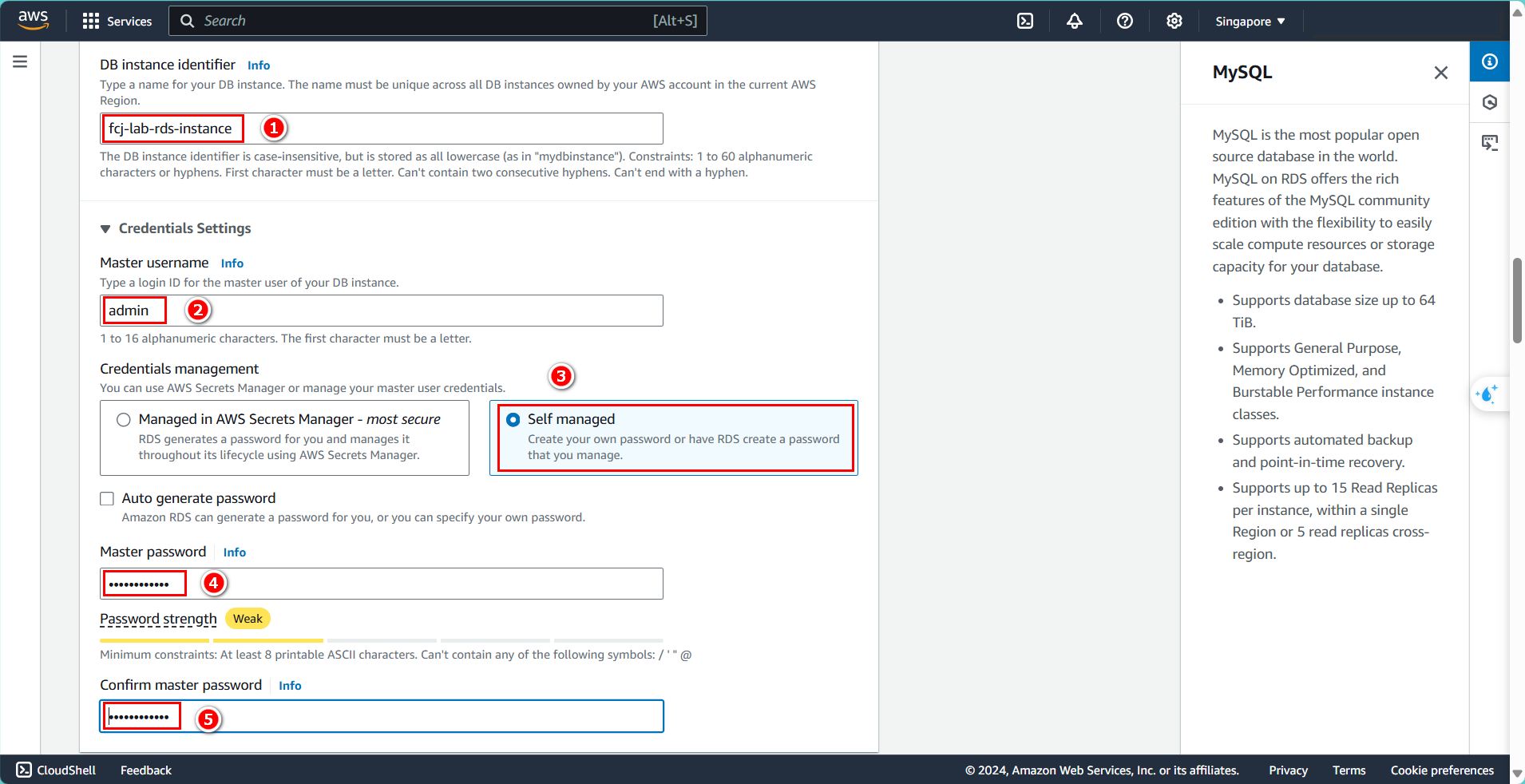
Task: Open the floating assistant sparkle icon
Action: point(1487,394)
